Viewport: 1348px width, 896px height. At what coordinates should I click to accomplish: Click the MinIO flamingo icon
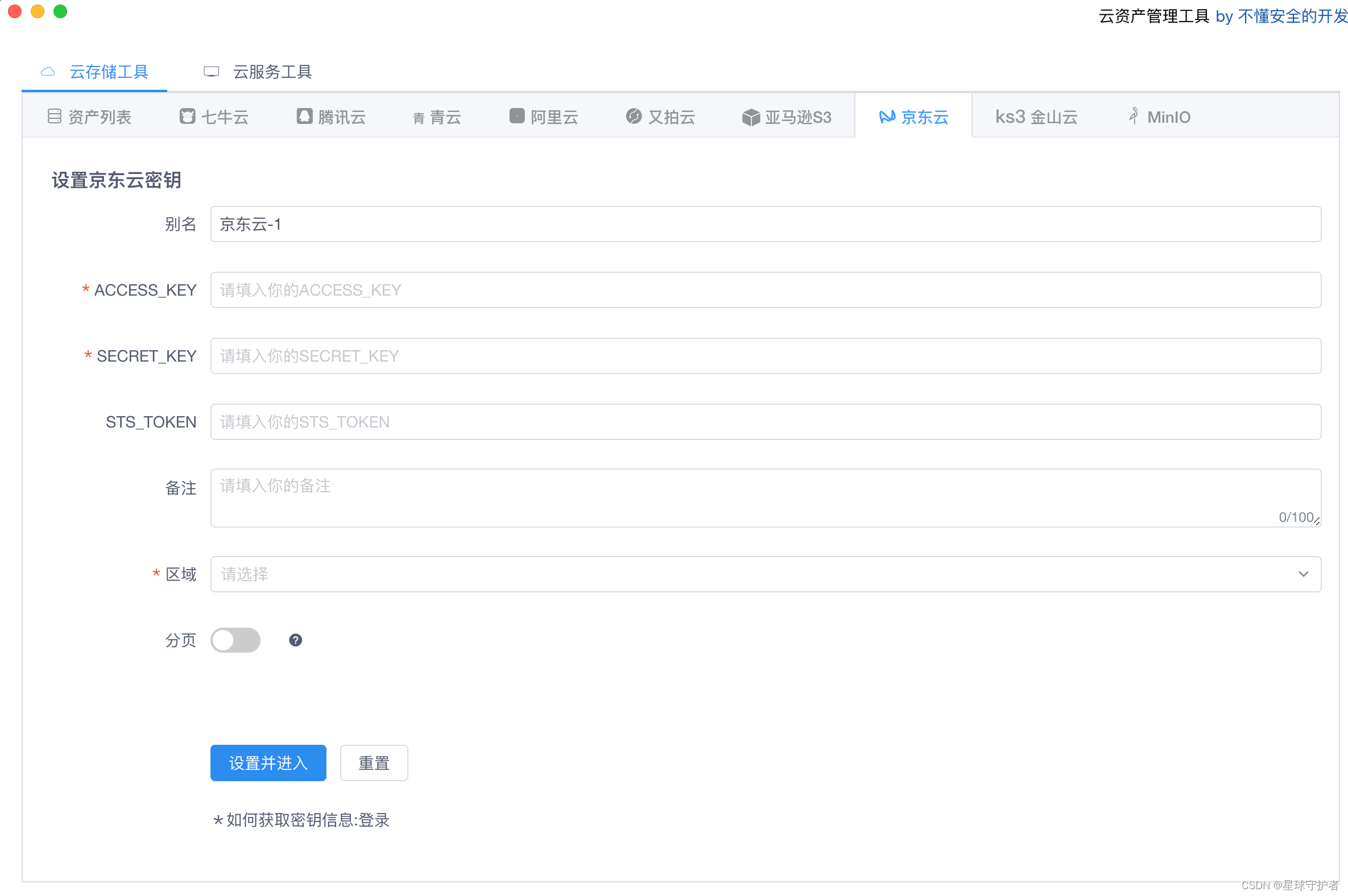point(1134,116)
